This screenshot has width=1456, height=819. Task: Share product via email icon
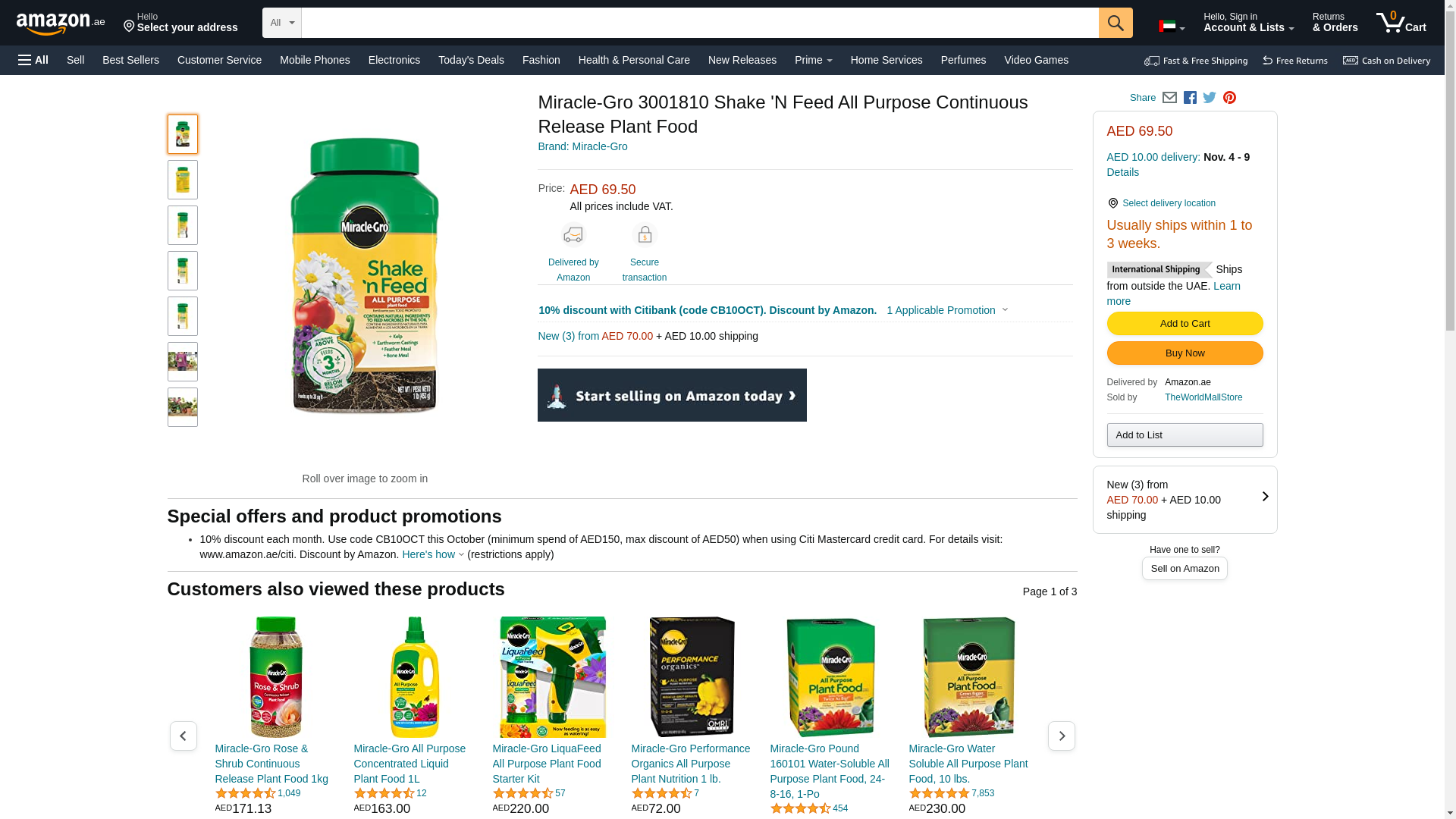pyautogui.click(x=1169, y=98)
